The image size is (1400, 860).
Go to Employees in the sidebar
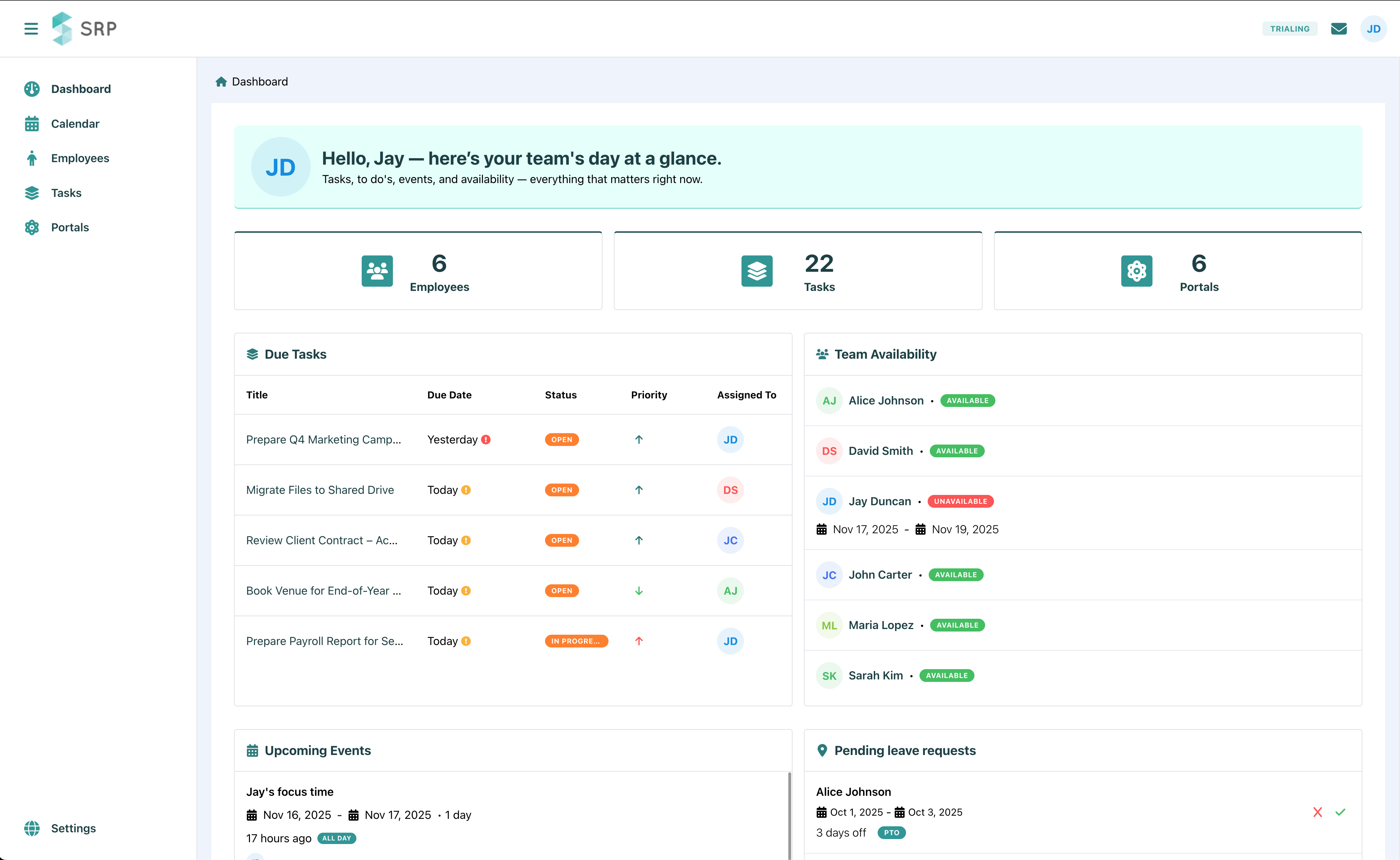click(79, 158)
